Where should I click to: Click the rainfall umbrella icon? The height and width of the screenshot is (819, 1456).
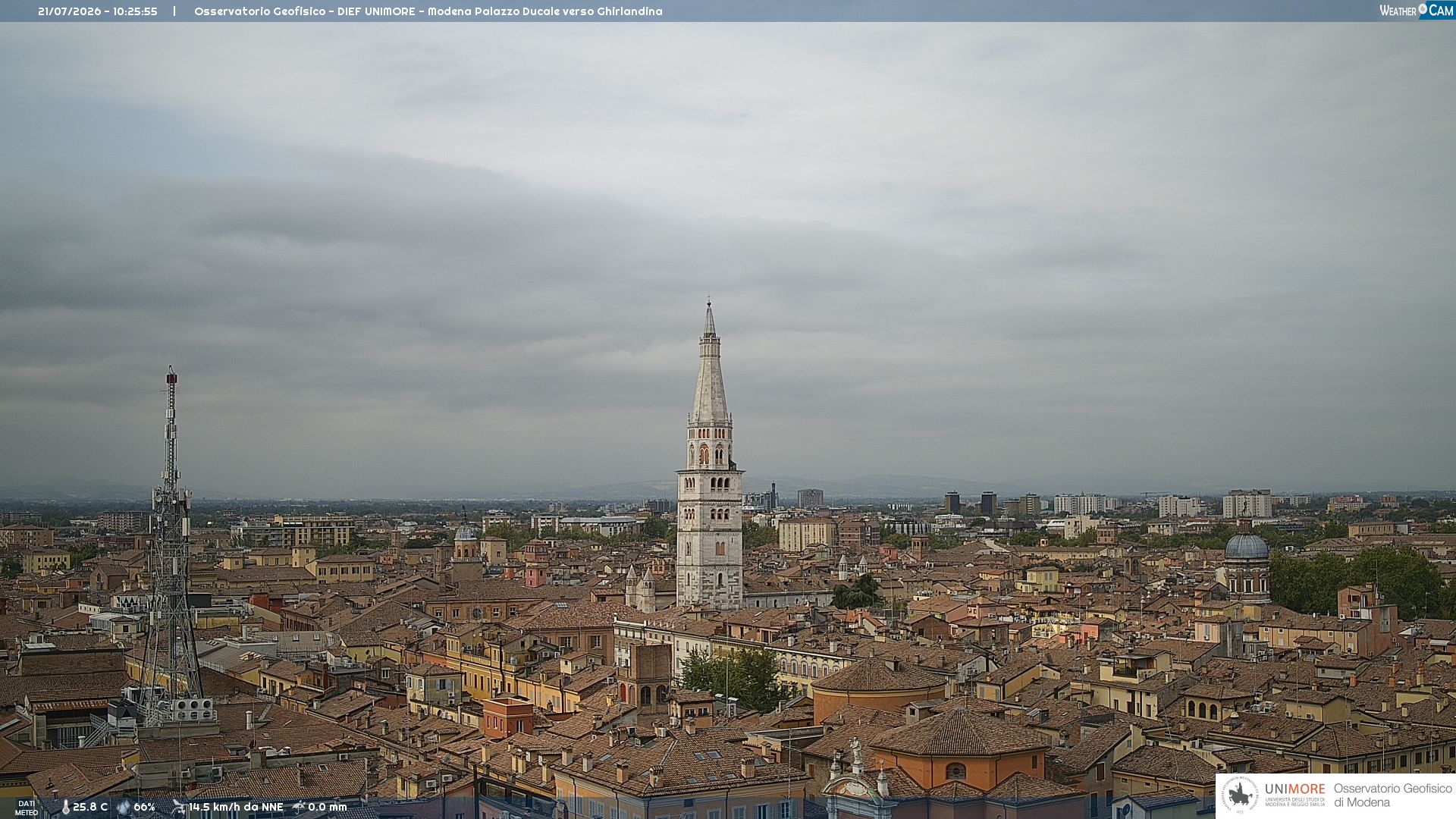tap(299, 807)
